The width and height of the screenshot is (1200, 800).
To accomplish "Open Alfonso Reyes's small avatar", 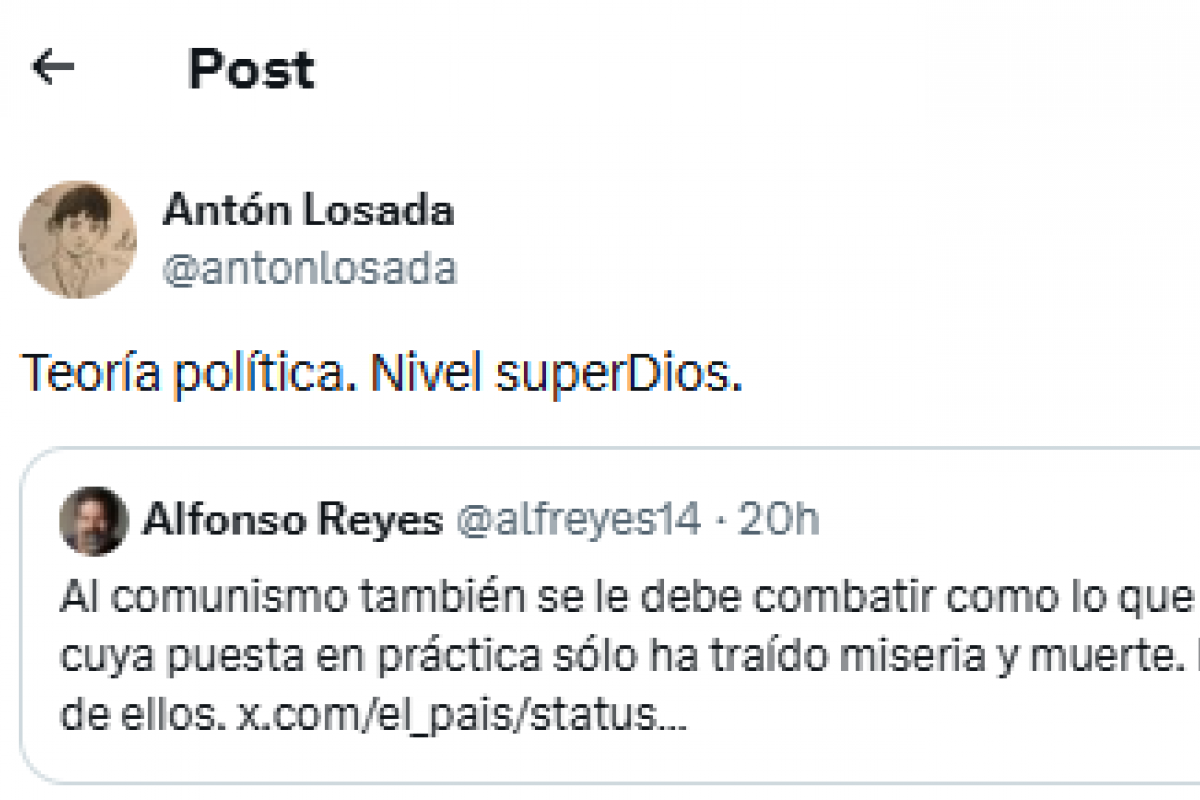I will (93, 521).
